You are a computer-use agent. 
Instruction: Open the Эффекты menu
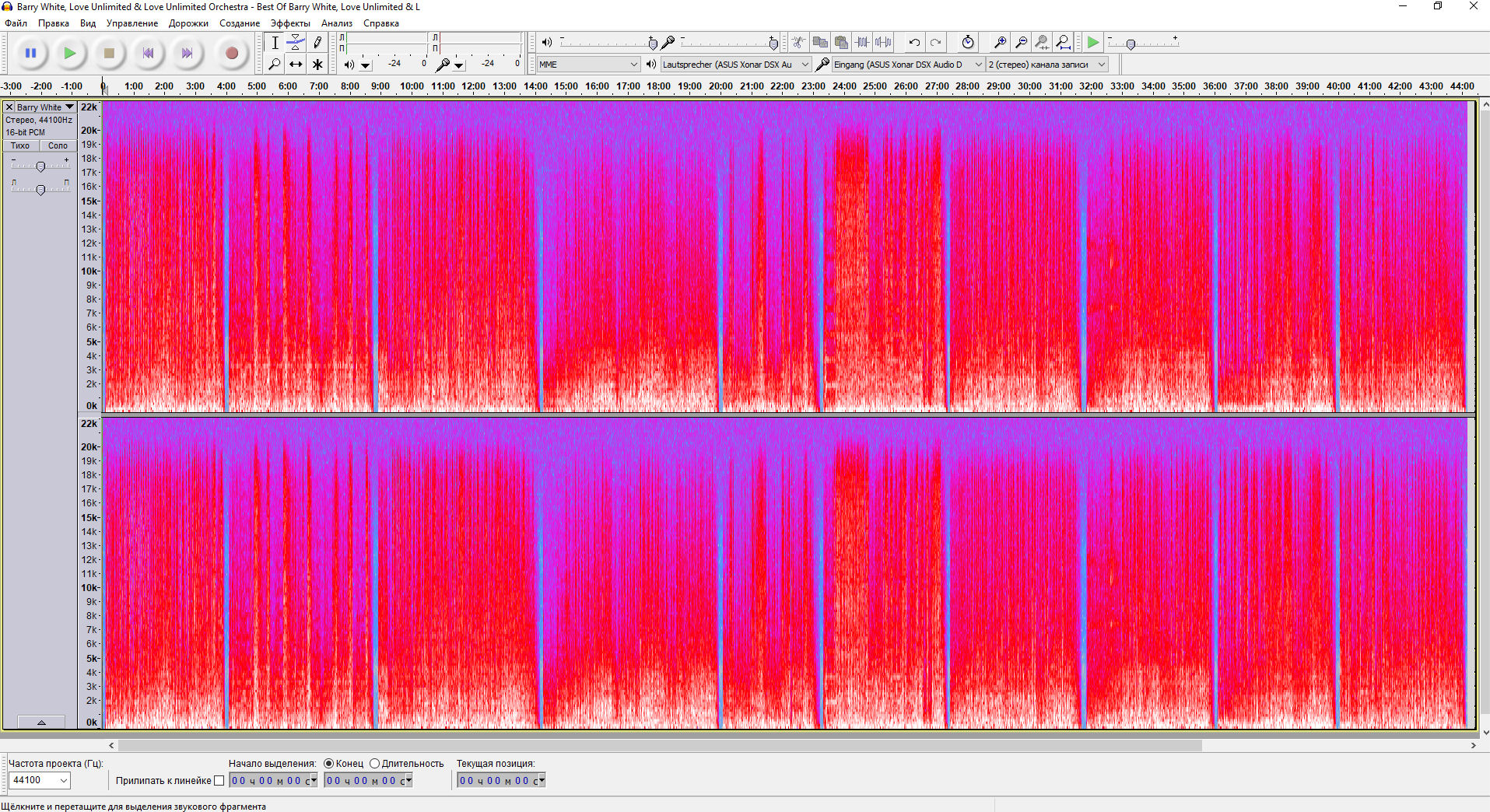[x=290, y=23]
